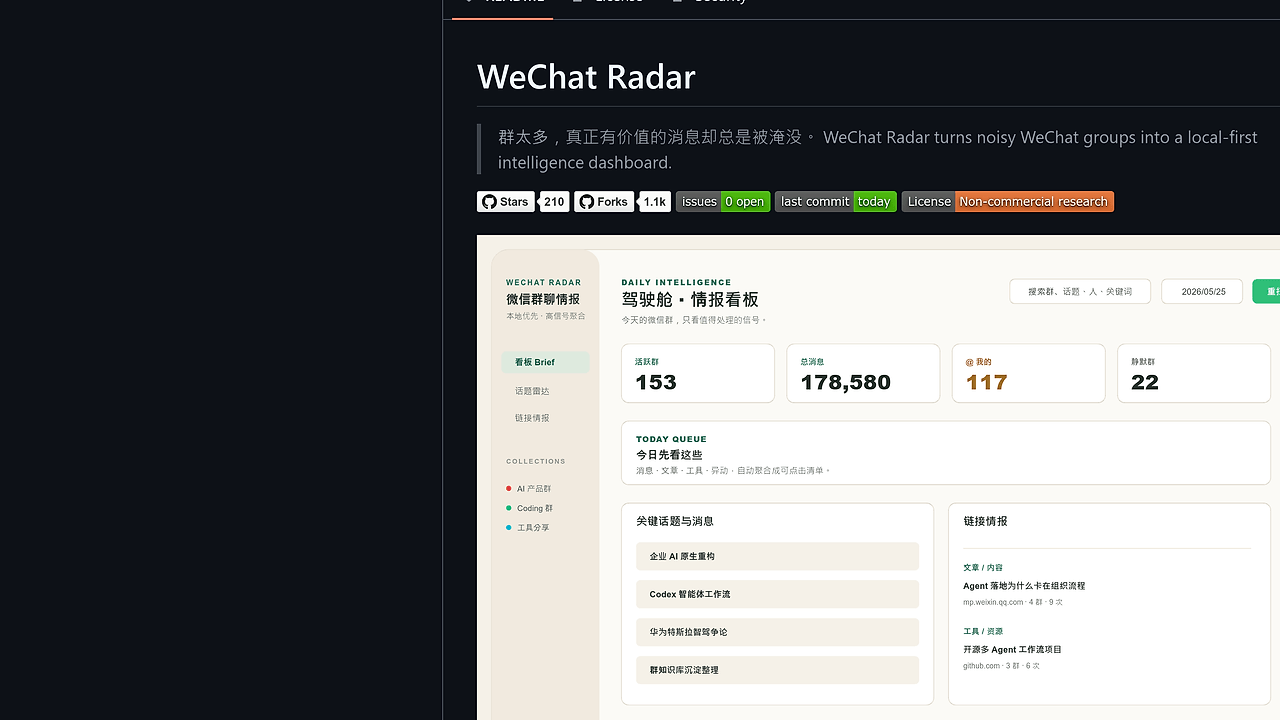Open 话题雷达 in the dashboard sidebar
Image resolution: width=1280 pixels, height=720 pixels.
tap(532, 391)
